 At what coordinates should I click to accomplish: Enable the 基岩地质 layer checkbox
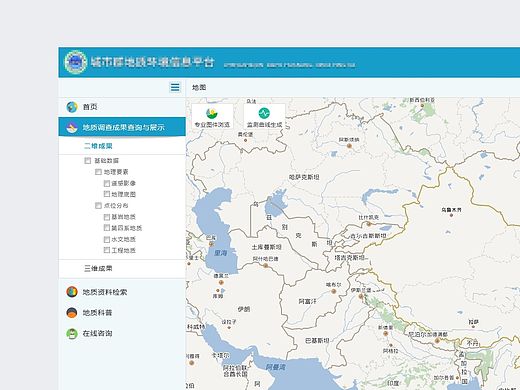[107, 217]
